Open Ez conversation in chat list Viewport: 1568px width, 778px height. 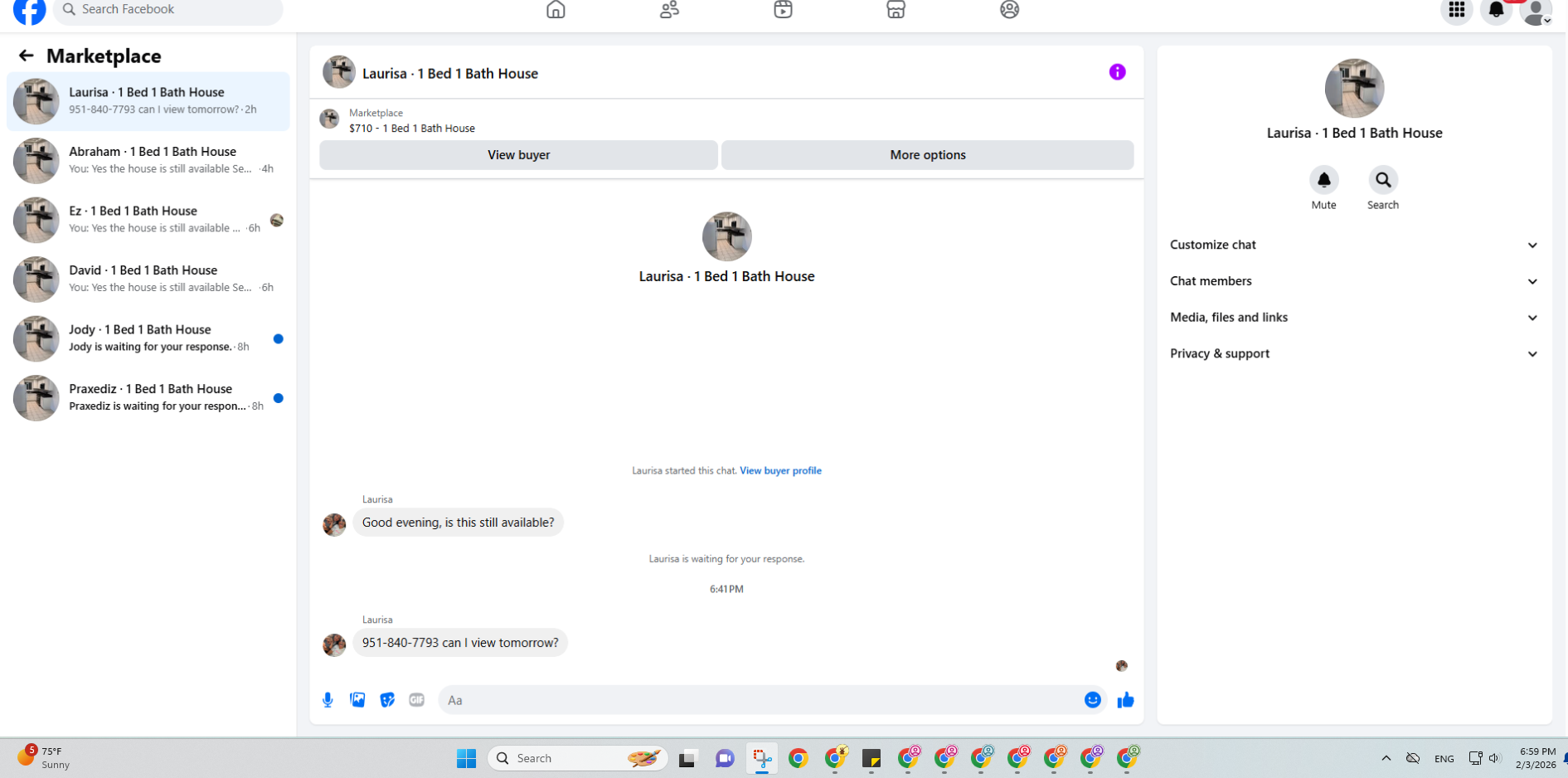(x=148, y=220)
